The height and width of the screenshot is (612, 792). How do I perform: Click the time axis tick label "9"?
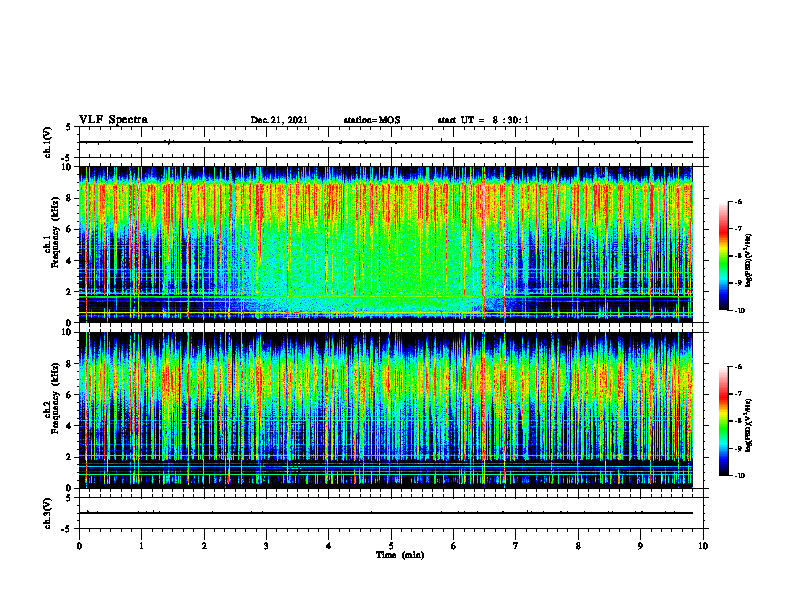click(x=640, y=546)
